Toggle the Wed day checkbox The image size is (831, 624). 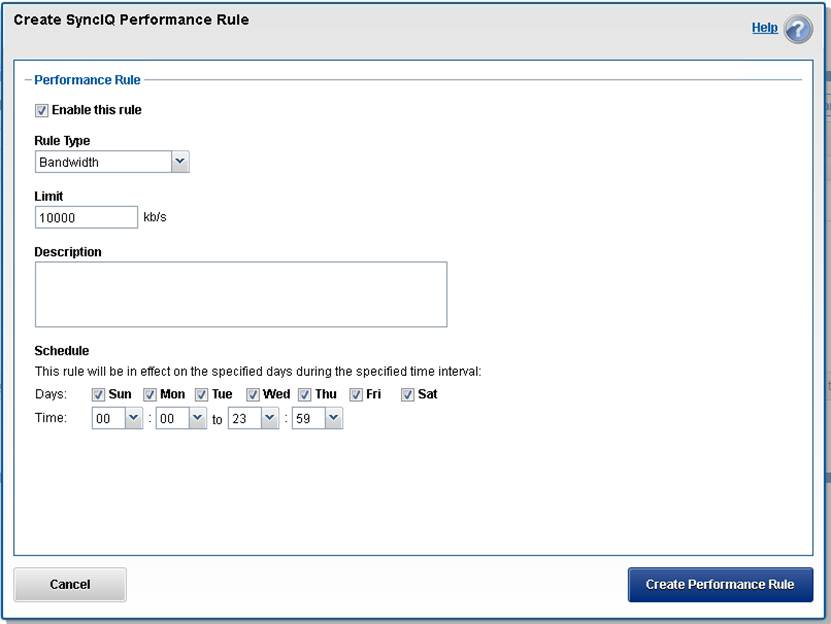coord(253,395)
